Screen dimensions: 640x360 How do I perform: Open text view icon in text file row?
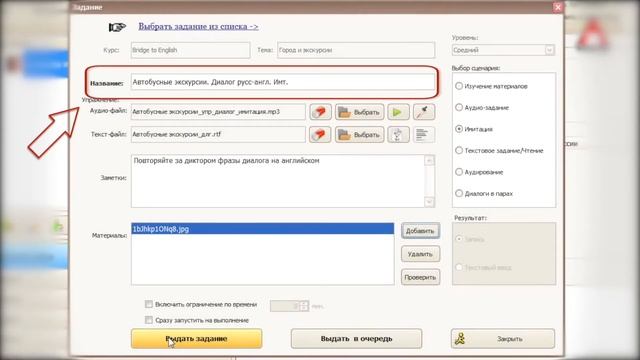424,135
